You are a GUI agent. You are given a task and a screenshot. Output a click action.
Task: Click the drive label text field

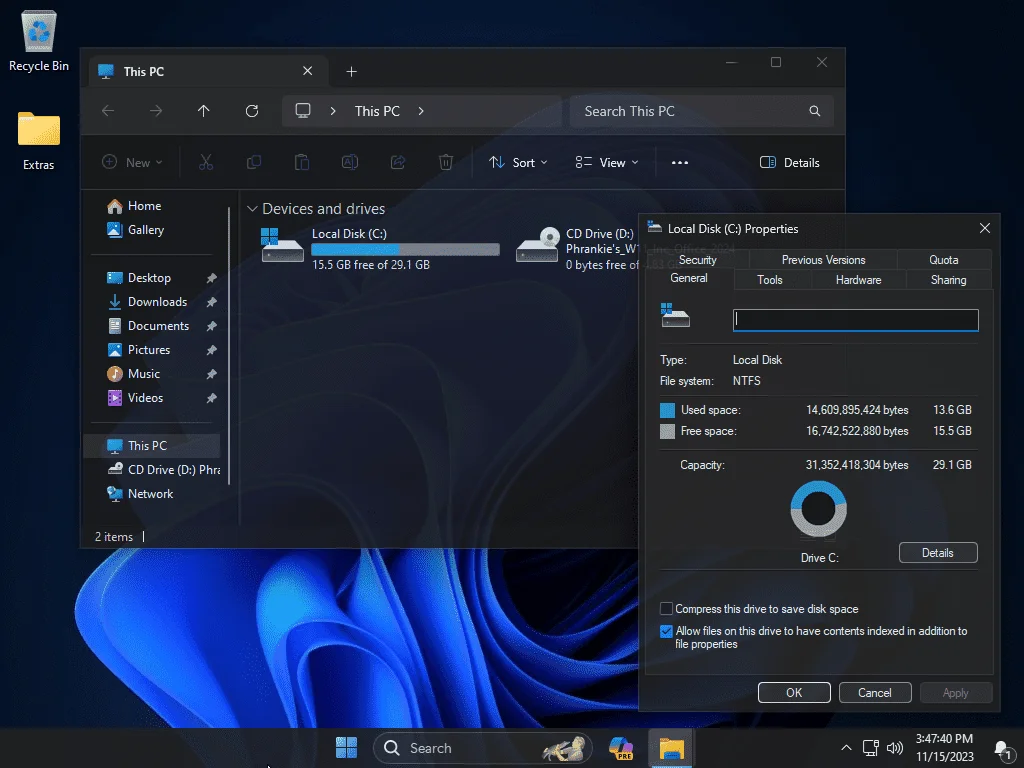856,320
